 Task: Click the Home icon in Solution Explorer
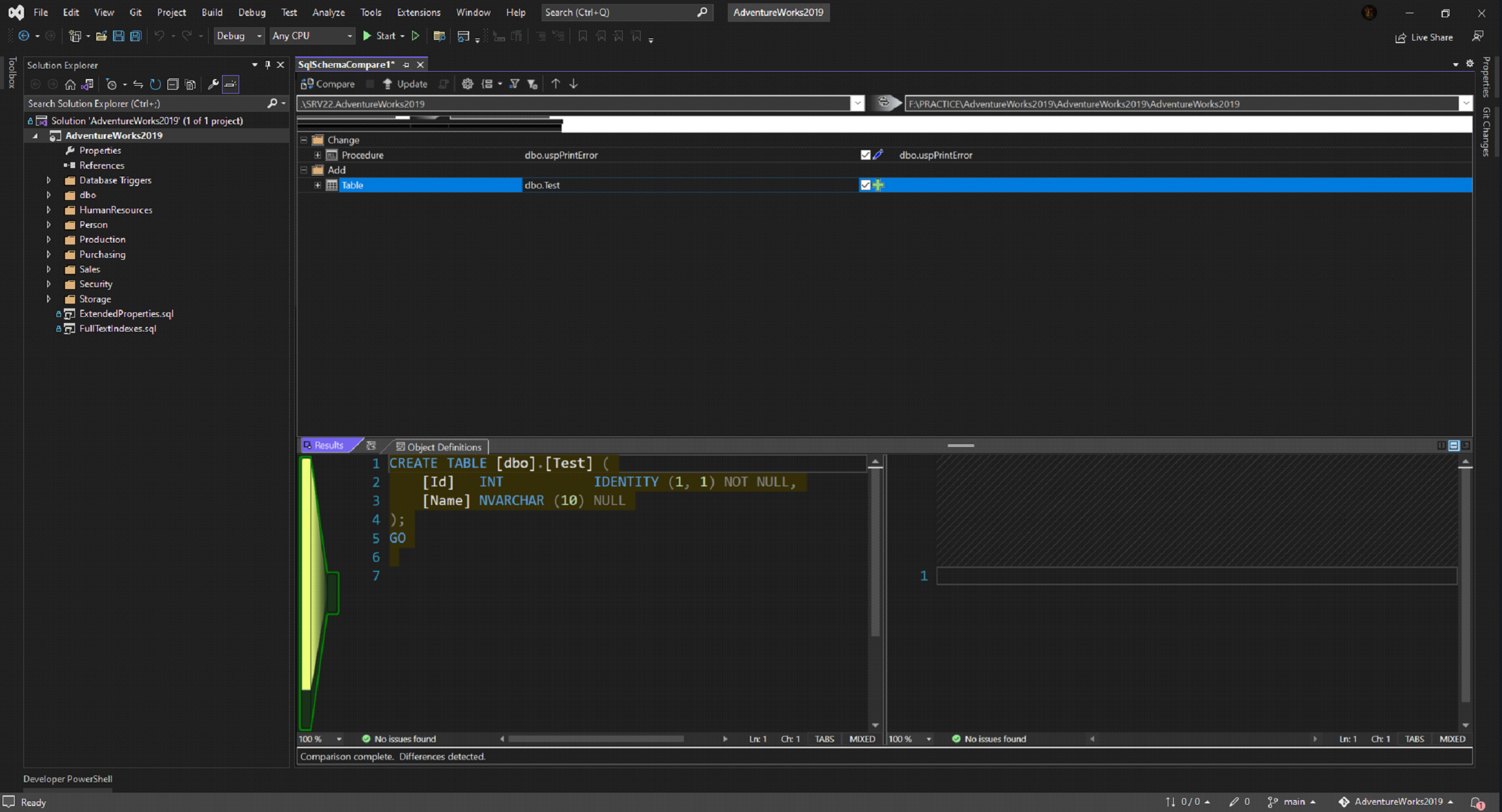coord(70,84)
